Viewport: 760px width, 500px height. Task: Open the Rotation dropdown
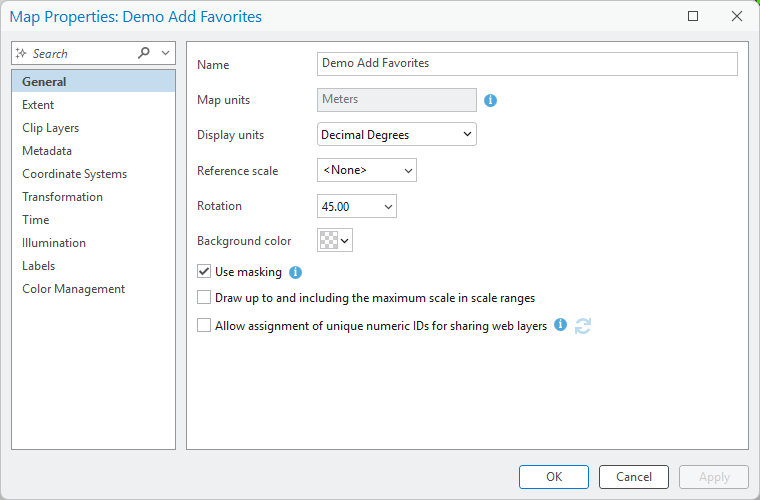tap(356, 206)
